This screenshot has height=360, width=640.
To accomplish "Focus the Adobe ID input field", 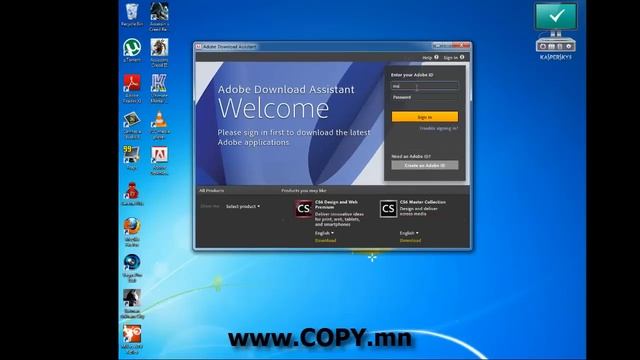I will tap(424, 86).
